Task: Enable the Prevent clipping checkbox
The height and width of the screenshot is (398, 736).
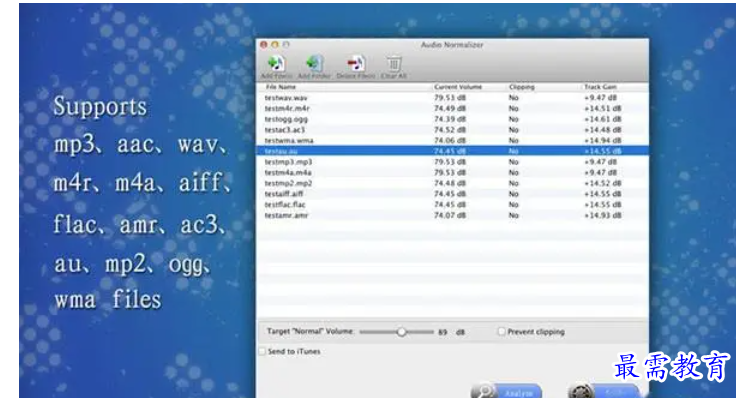Action: [x=501, y=331]
